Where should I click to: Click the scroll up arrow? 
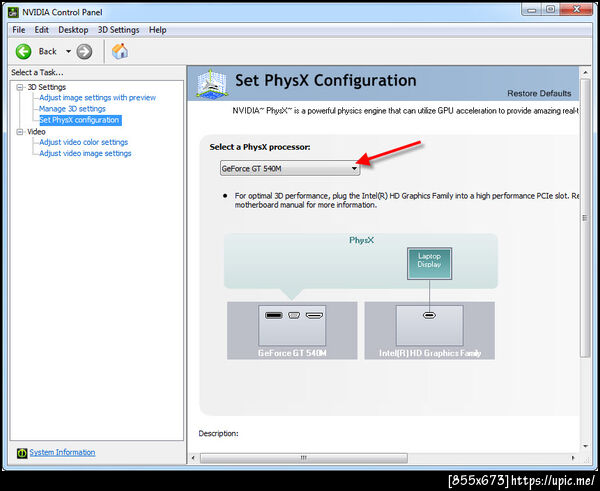tap(585, 72)
